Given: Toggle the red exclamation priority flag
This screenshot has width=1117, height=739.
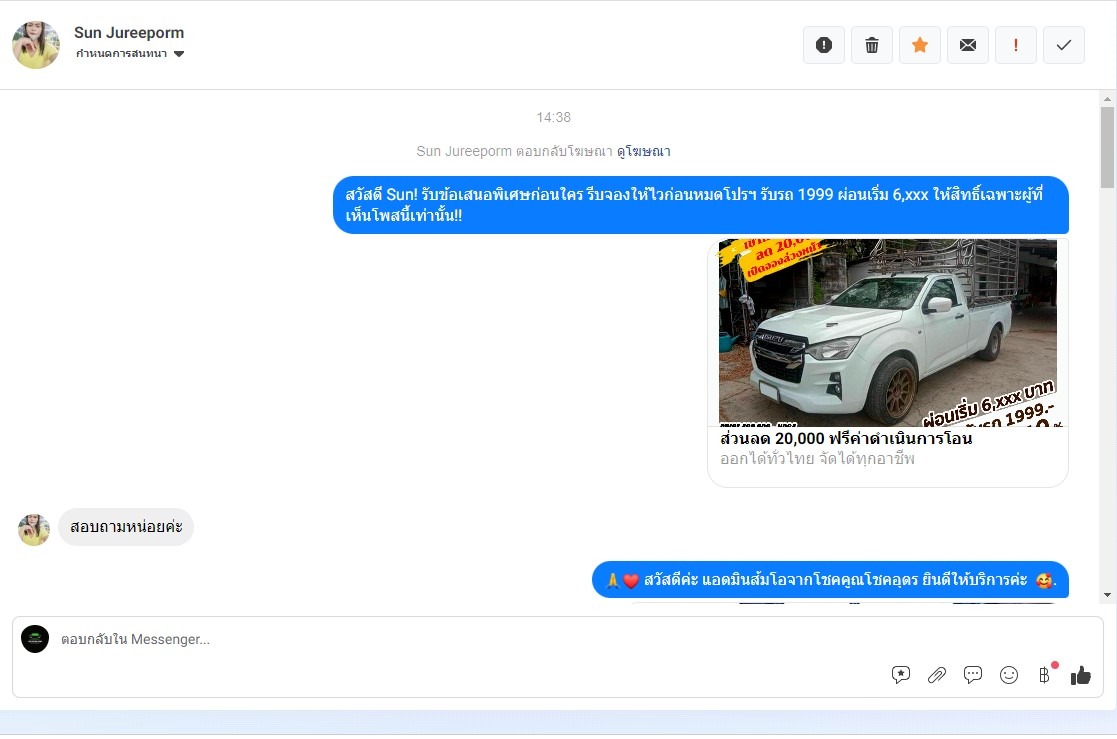Looking at the screenshot, I should point(1016,45).
